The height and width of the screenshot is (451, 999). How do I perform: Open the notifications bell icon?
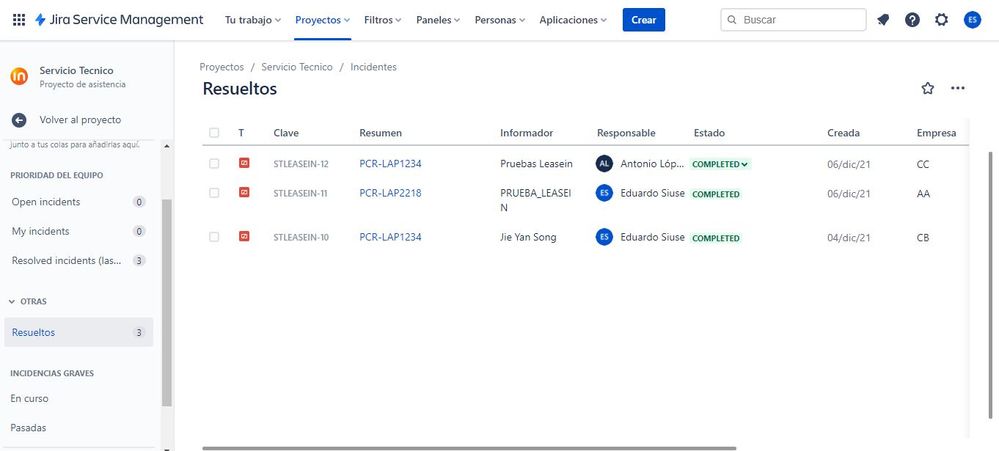[x=883, y=20]
